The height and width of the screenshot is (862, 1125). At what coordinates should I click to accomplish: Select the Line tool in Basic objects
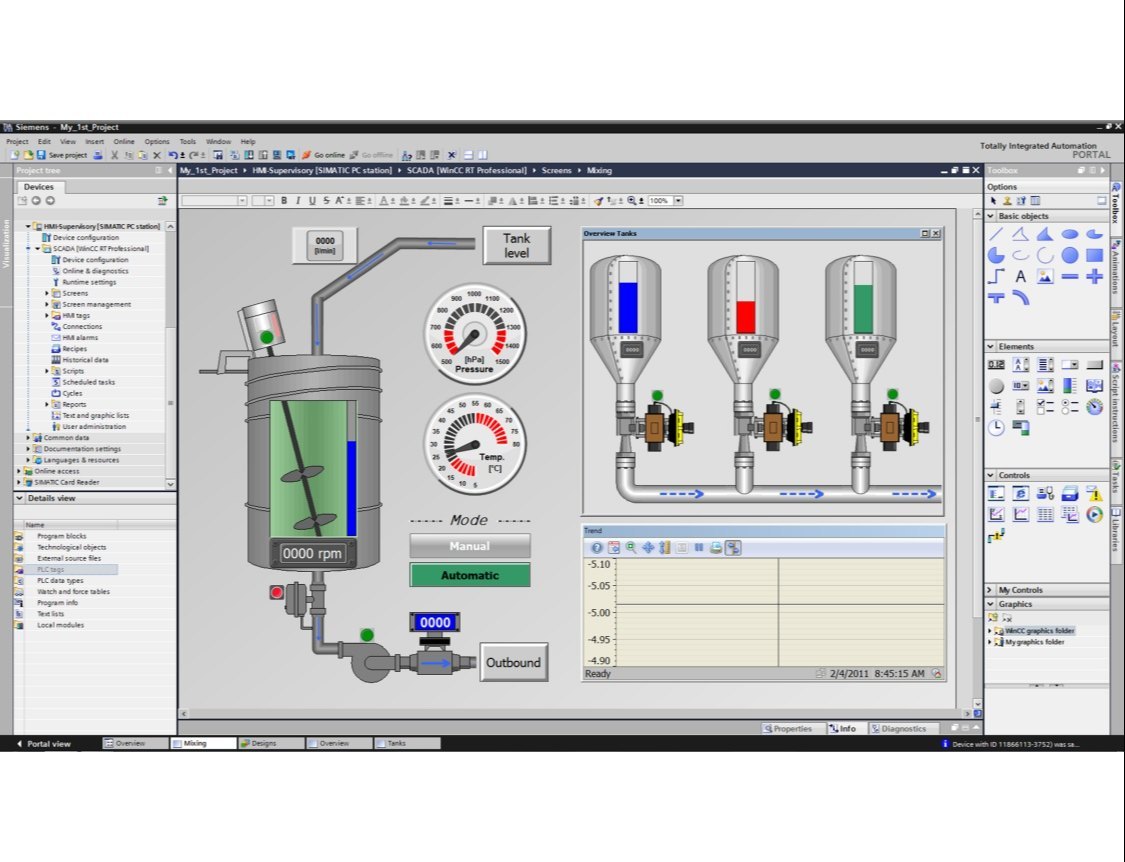click(x=996, y=234)
